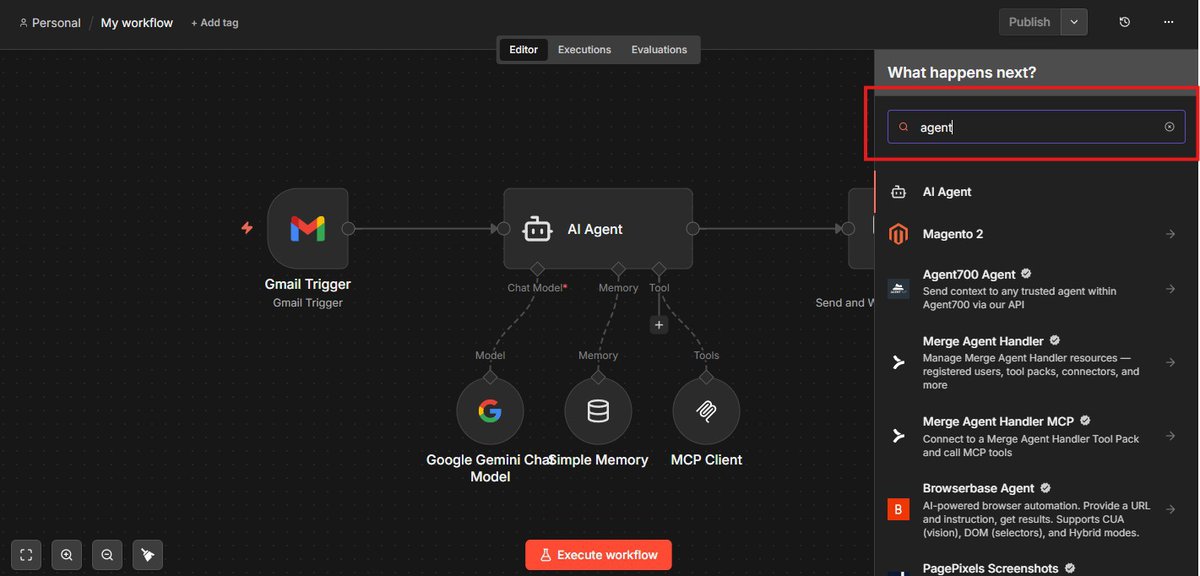Click the plus below the Tool connector
Screen dimensions: 1200x576
[x=658, y=324]
